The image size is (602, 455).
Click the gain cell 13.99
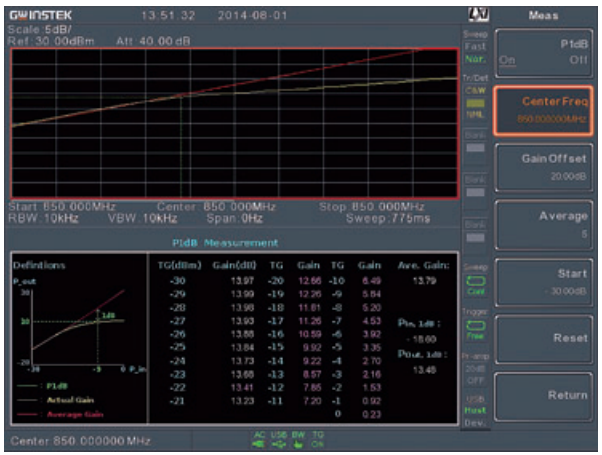pos(242,295)
